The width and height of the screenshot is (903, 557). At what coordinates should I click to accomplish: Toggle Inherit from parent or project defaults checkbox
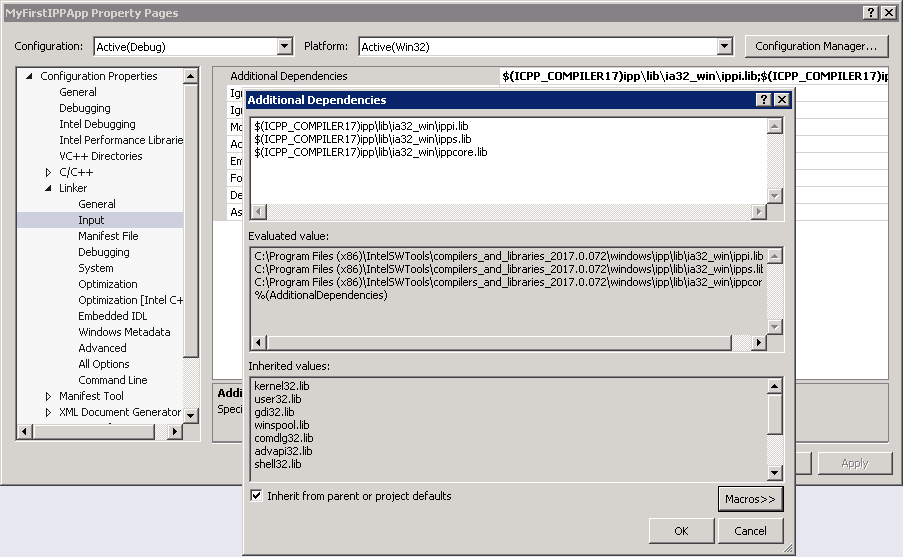click(x=257, y=496)
